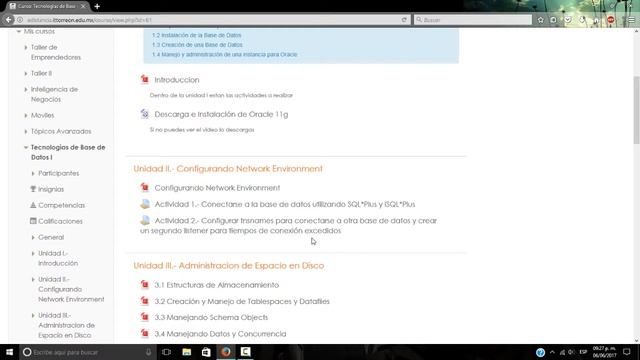This screenshot has width=640, height=360.
Task: Open the Firefox hamburger menu
Action: pos(631,20)
